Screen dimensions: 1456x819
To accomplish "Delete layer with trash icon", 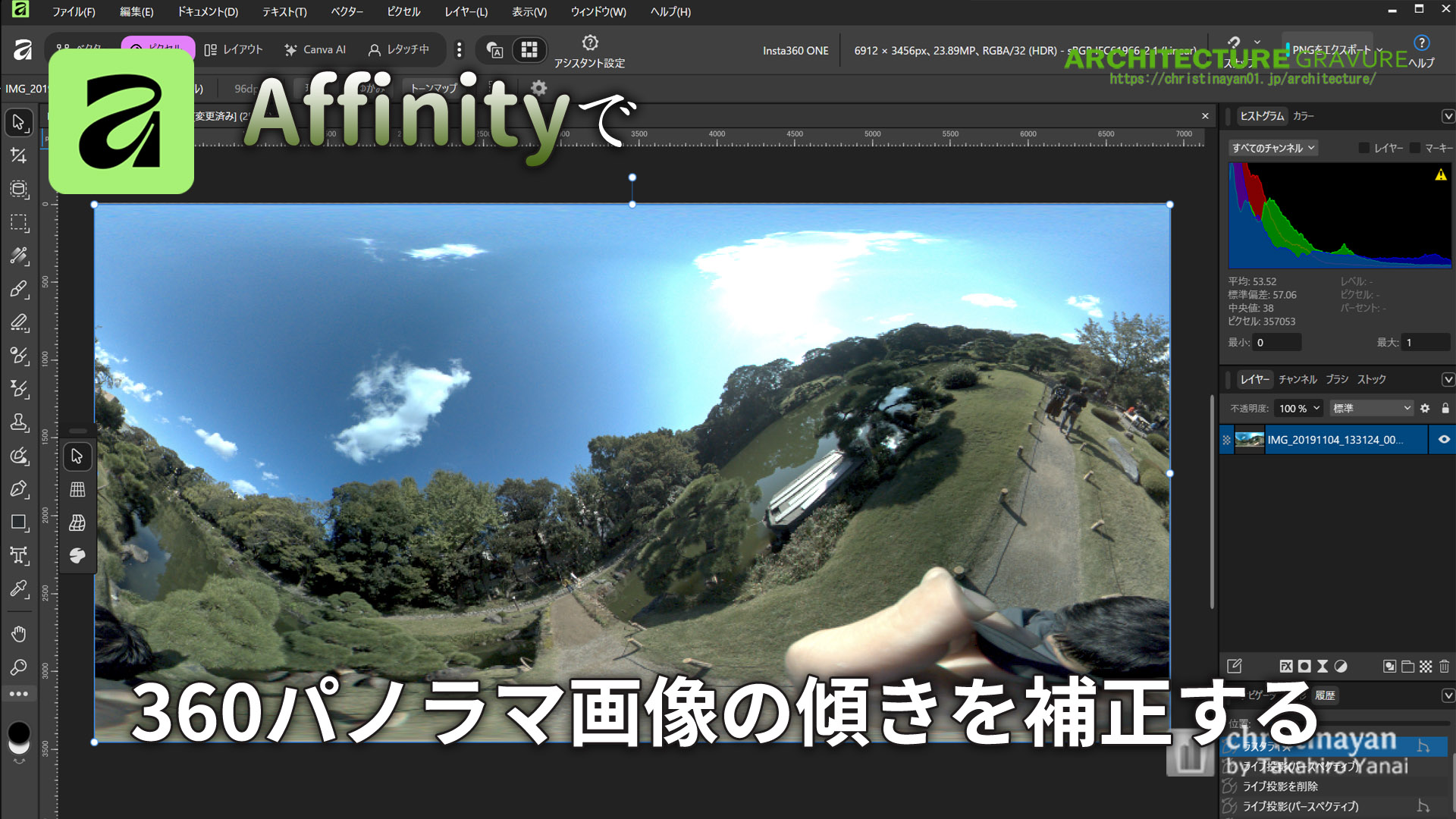I will pos(1444,666).
